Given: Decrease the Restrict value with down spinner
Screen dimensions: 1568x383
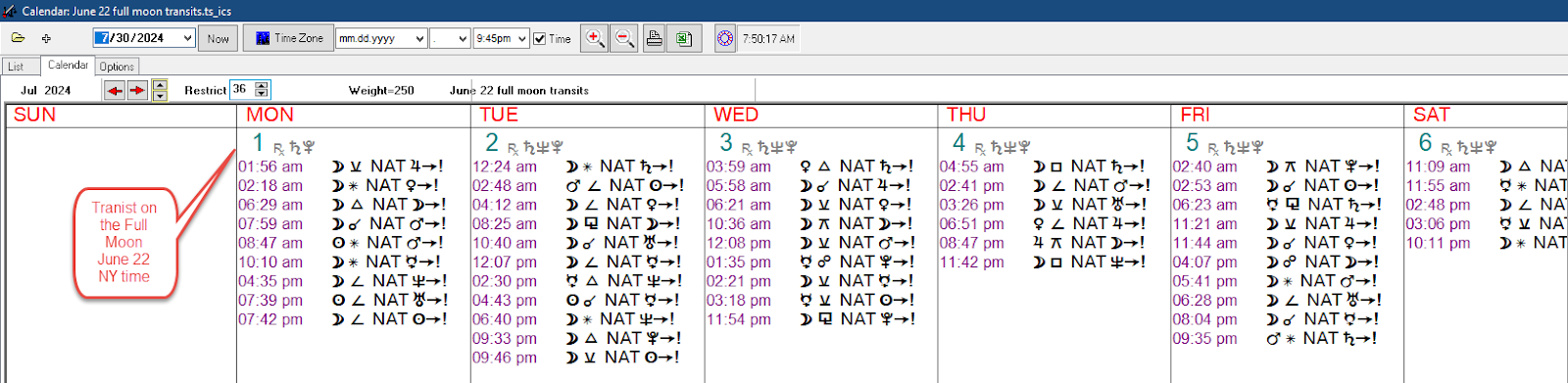Looking at the screenshot, I should point(262,93).
